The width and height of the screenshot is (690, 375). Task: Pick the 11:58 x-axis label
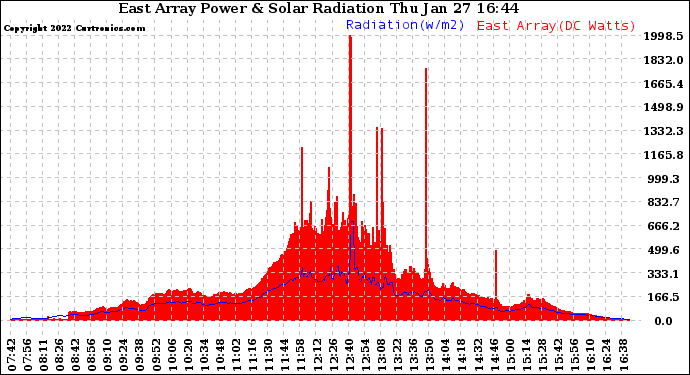301,355
